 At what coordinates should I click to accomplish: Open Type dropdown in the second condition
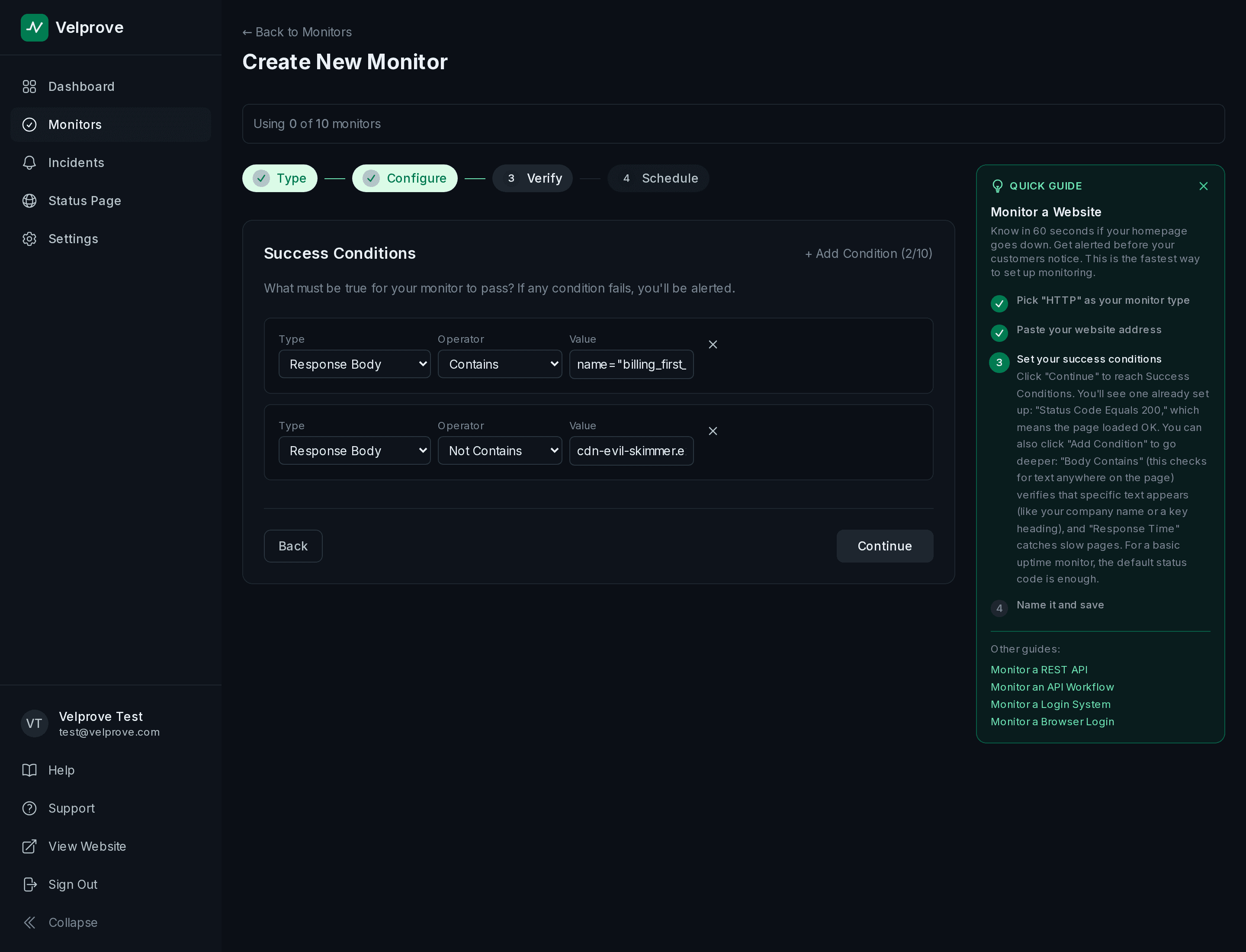tap(355, 450)
